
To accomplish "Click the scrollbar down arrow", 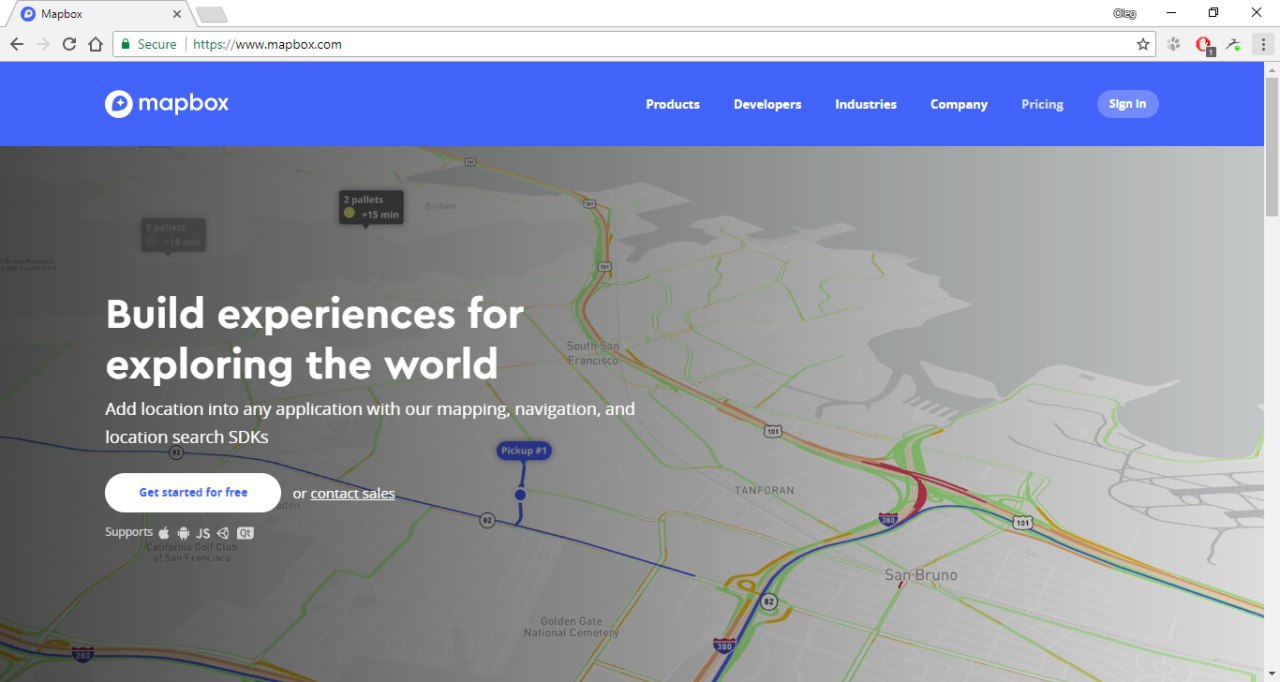I will pyautogui.click(x=1272, y=673).
